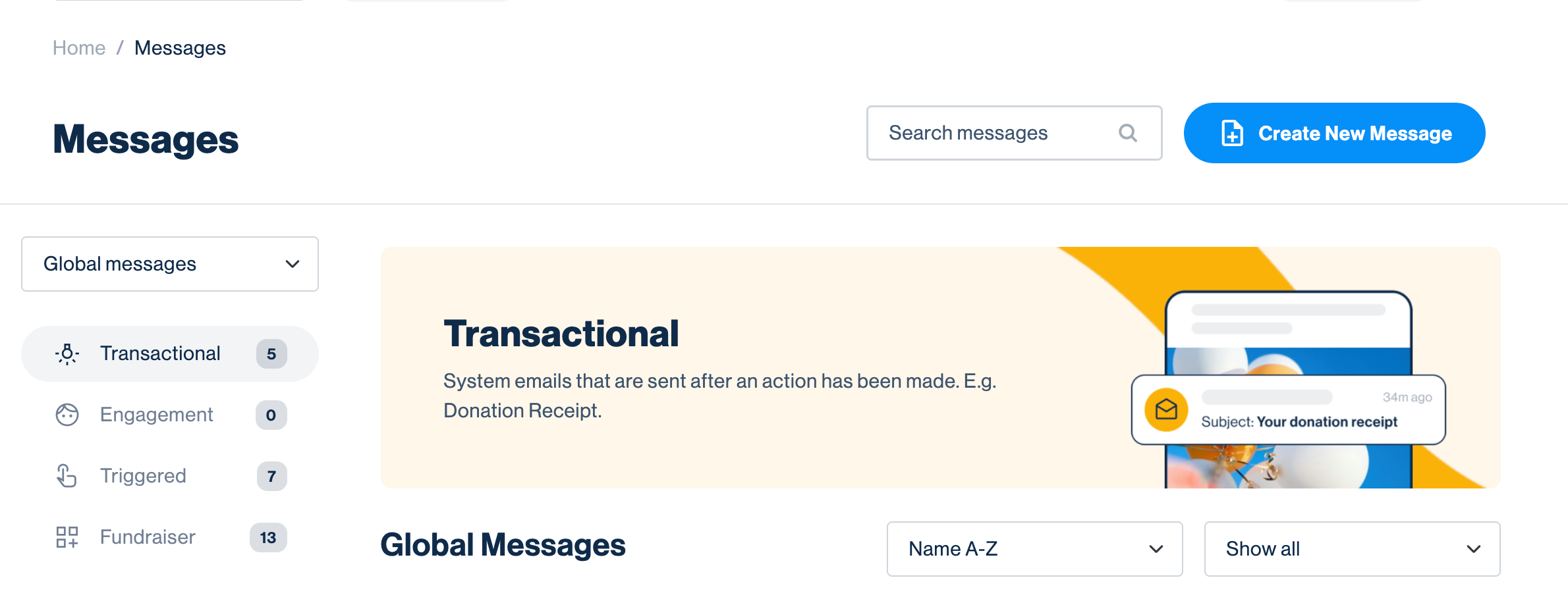
Task: Click the search magnifier icon
Action: point(1128,133)
